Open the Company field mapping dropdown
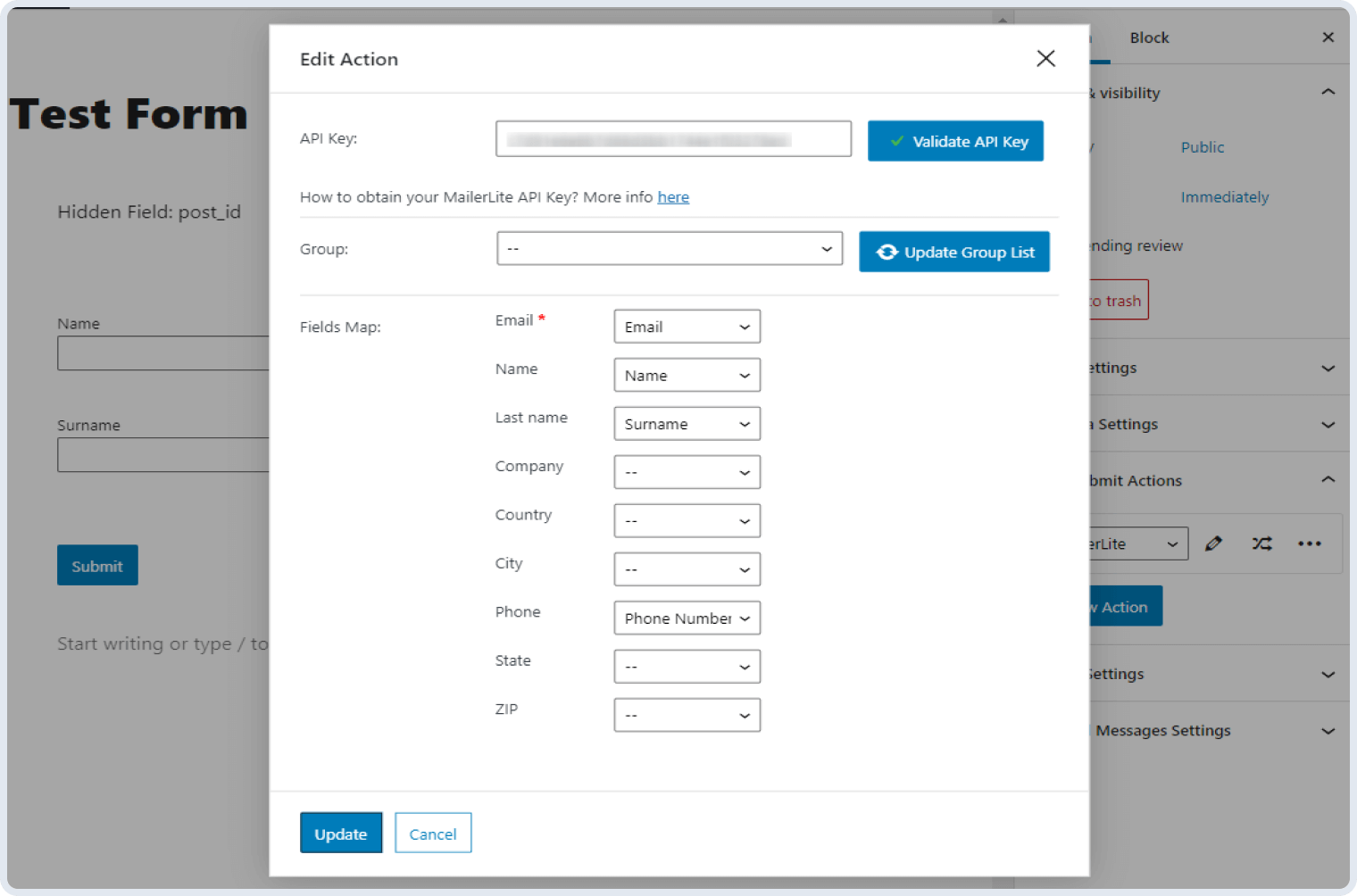1357x896 pixels. coord(687,471)
